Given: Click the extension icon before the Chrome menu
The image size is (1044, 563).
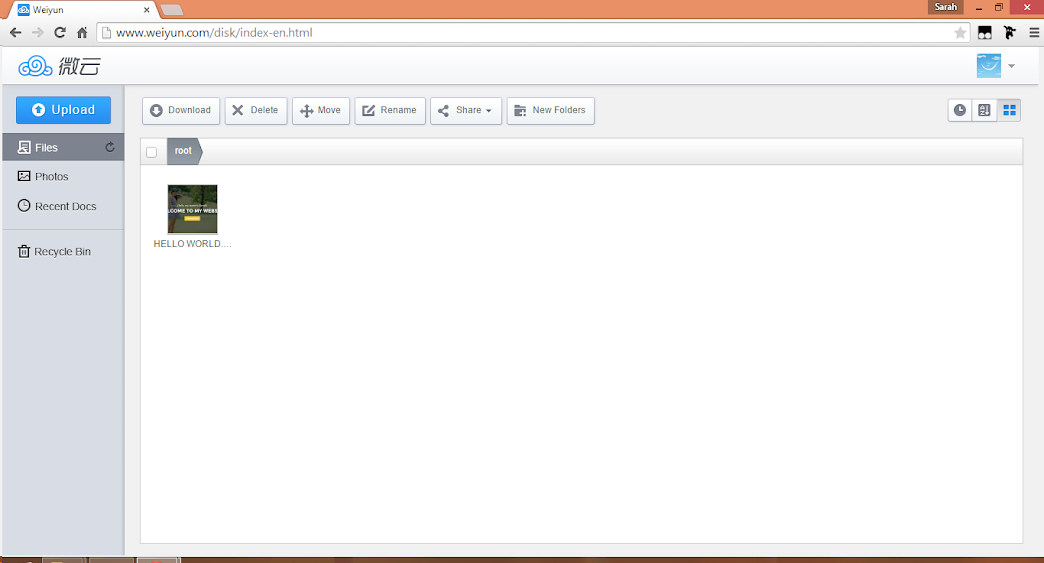Looking at the screenshot, I should pyautogui.click(x=1009, y=33).
